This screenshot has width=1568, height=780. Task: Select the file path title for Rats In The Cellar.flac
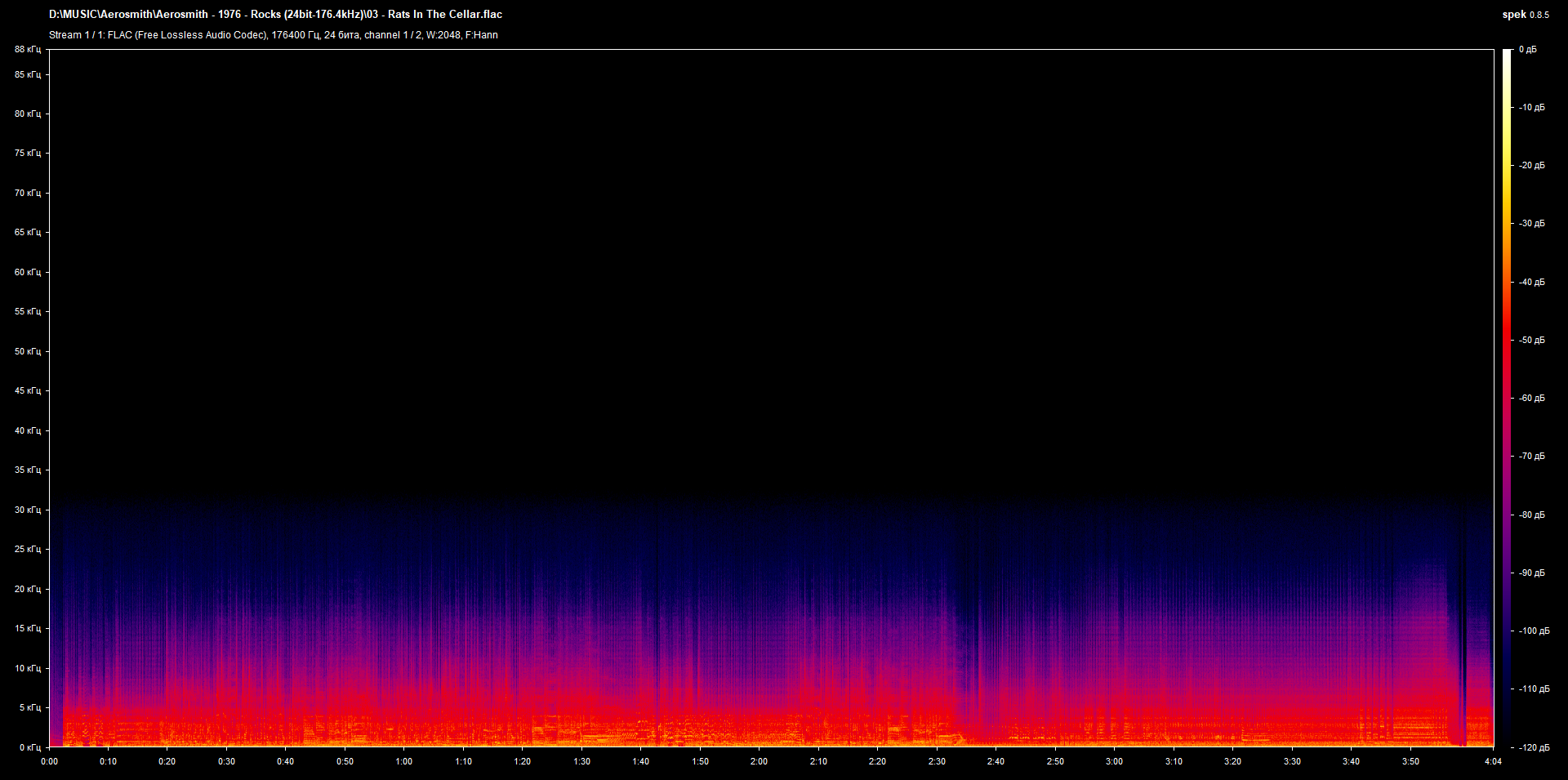pos(275,14)
